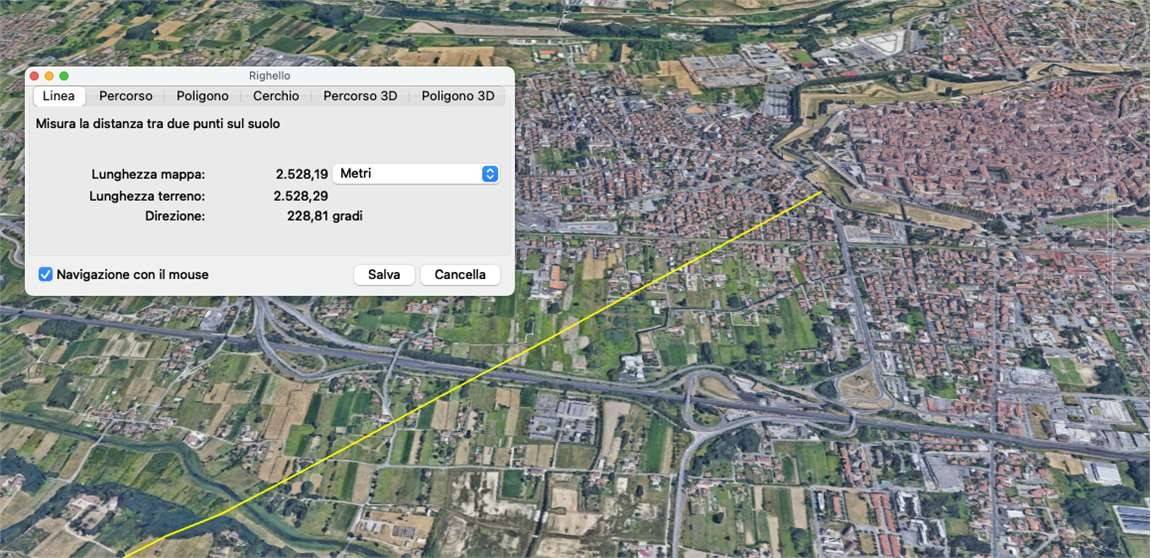This screenshot has height=558, width=1151.
Task: Click the yellow ruler line's upper endpoint
Action: coord(822,192)
